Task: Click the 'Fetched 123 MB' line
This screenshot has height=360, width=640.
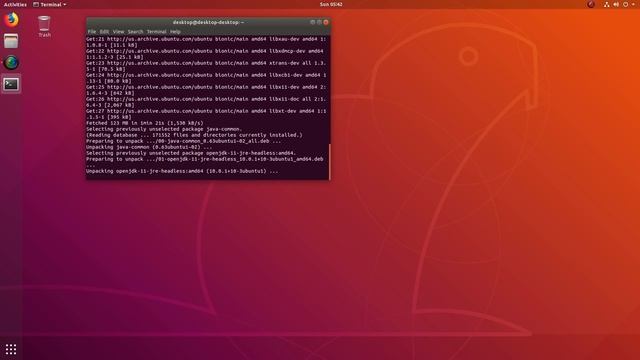Action: coord(144,123)
